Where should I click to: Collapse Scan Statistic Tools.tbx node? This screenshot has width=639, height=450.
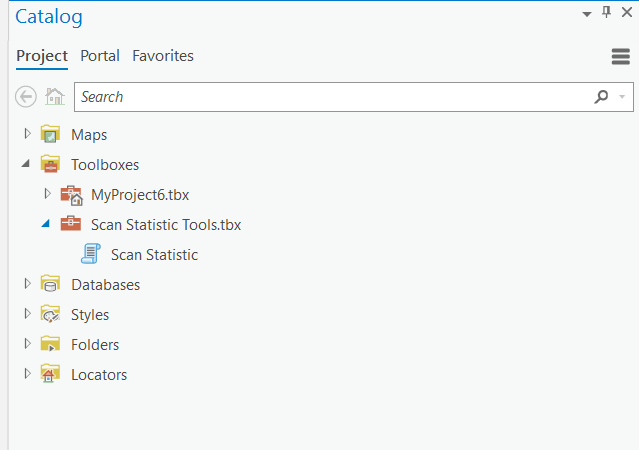pyautogui.click(x=46, y=223)
